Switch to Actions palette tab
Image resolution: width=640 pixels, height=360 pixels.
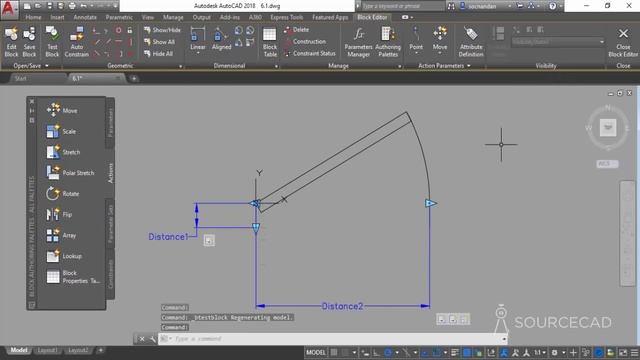110,173
